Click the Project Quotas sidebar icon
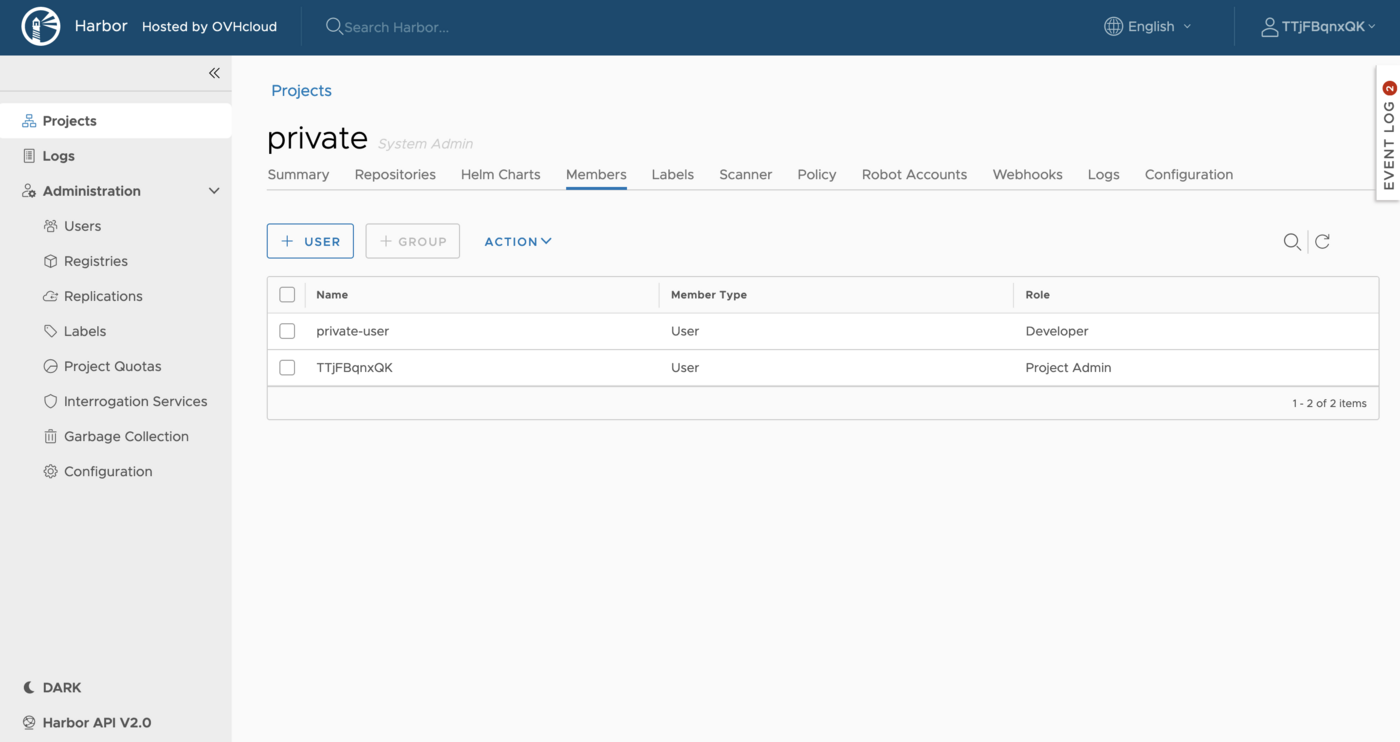 click(51, 366)
